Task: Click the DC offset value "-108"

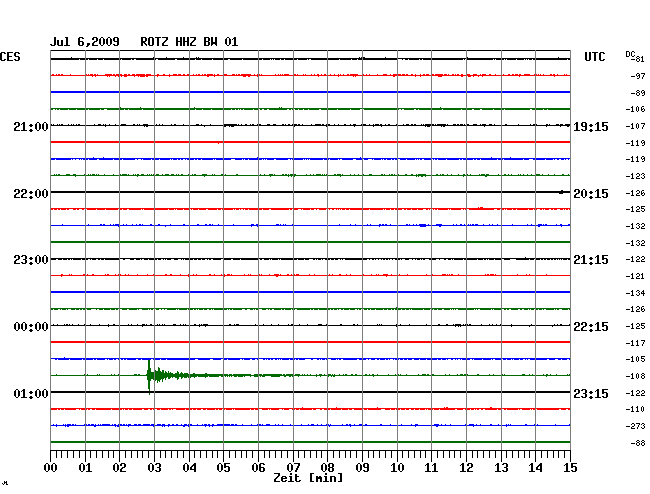Action: tap(635, 376)
